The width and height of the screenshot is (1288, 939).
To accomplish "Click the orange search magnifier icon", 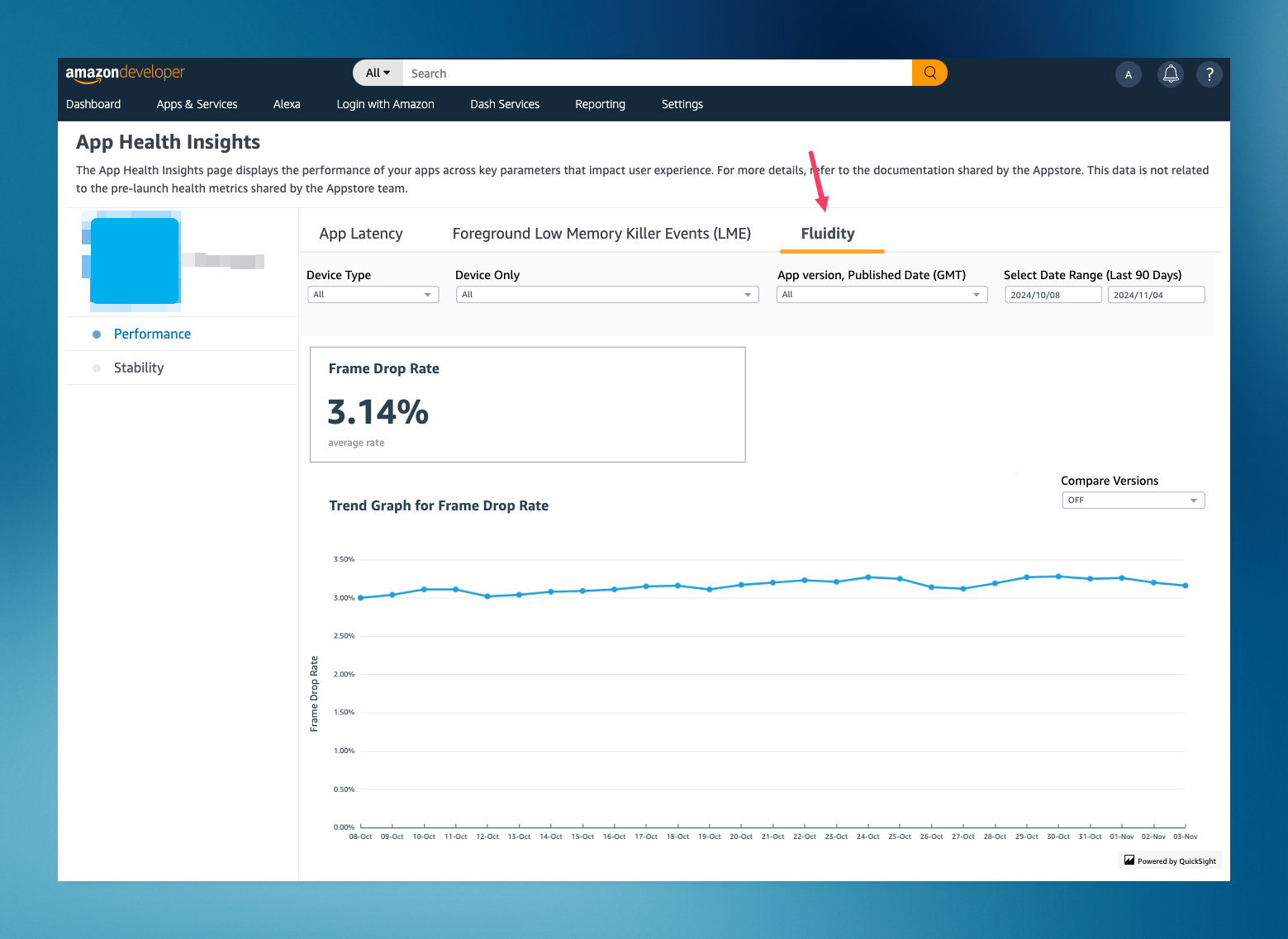I will coord(929,73).
